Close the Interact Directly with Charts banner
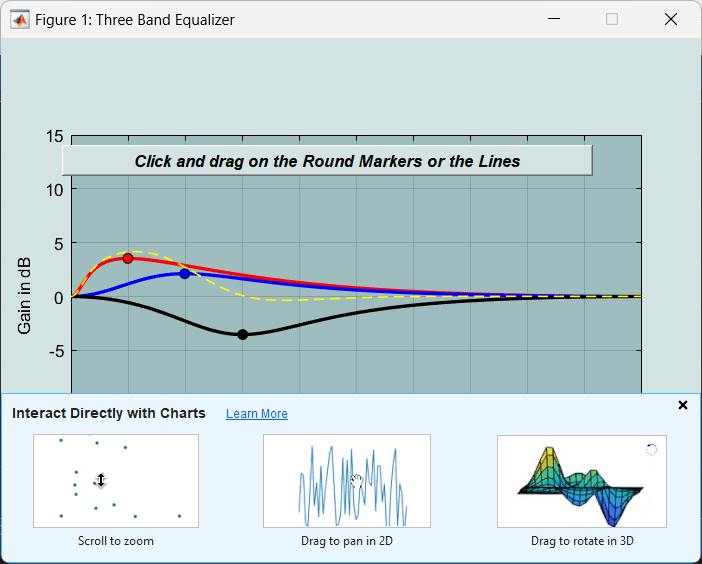Image resolution: width=702 pixels, height=564 pixels. 682,405
